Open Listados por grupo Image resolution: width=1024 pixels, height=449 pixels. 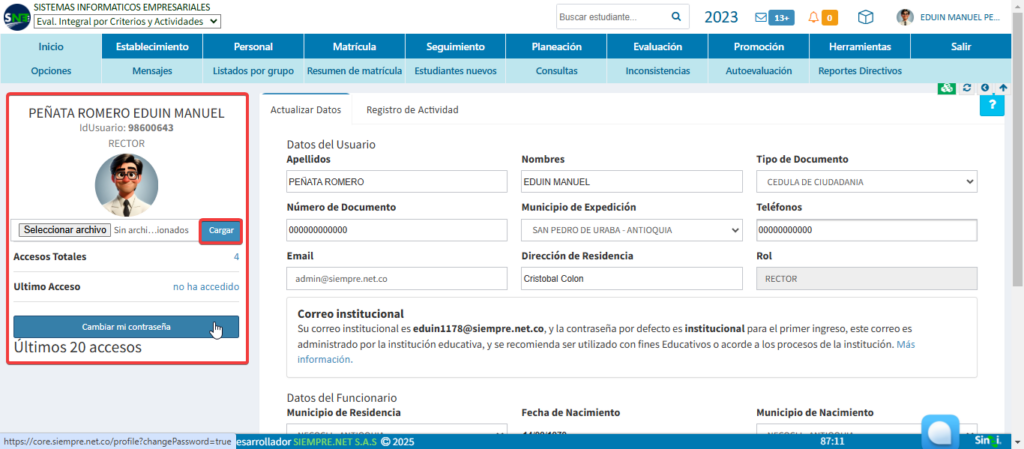pyautogui.click(x=253, y=70)
